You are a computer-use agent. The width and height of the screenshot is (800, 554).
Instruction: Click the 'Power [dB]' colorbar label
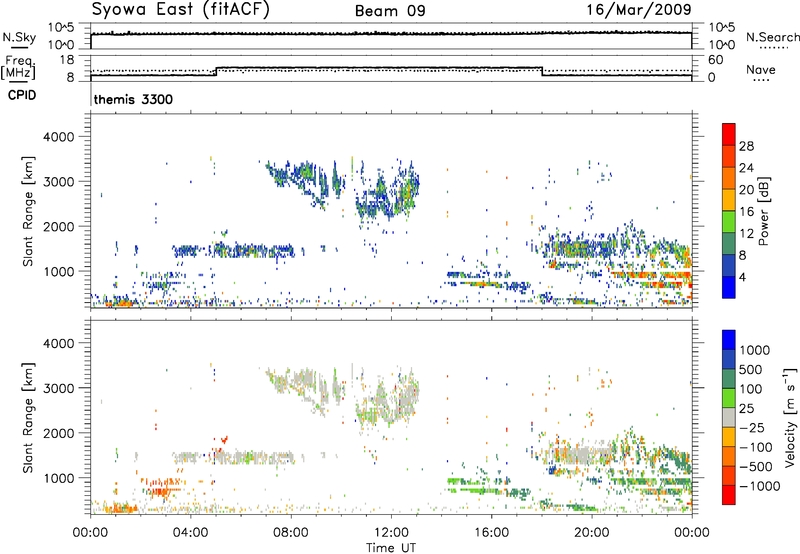click(x=763, y=211)
